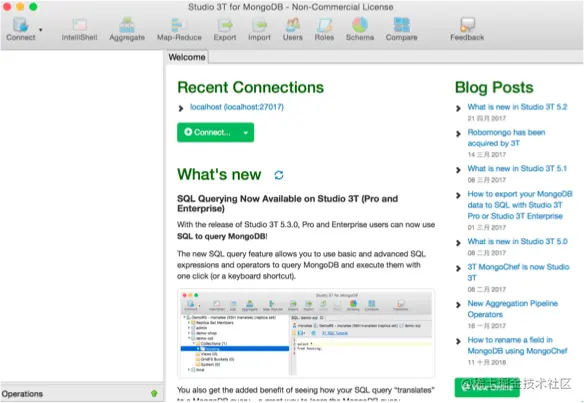Open the localhost (localhost:27017) connection

[x=237, y=107]
